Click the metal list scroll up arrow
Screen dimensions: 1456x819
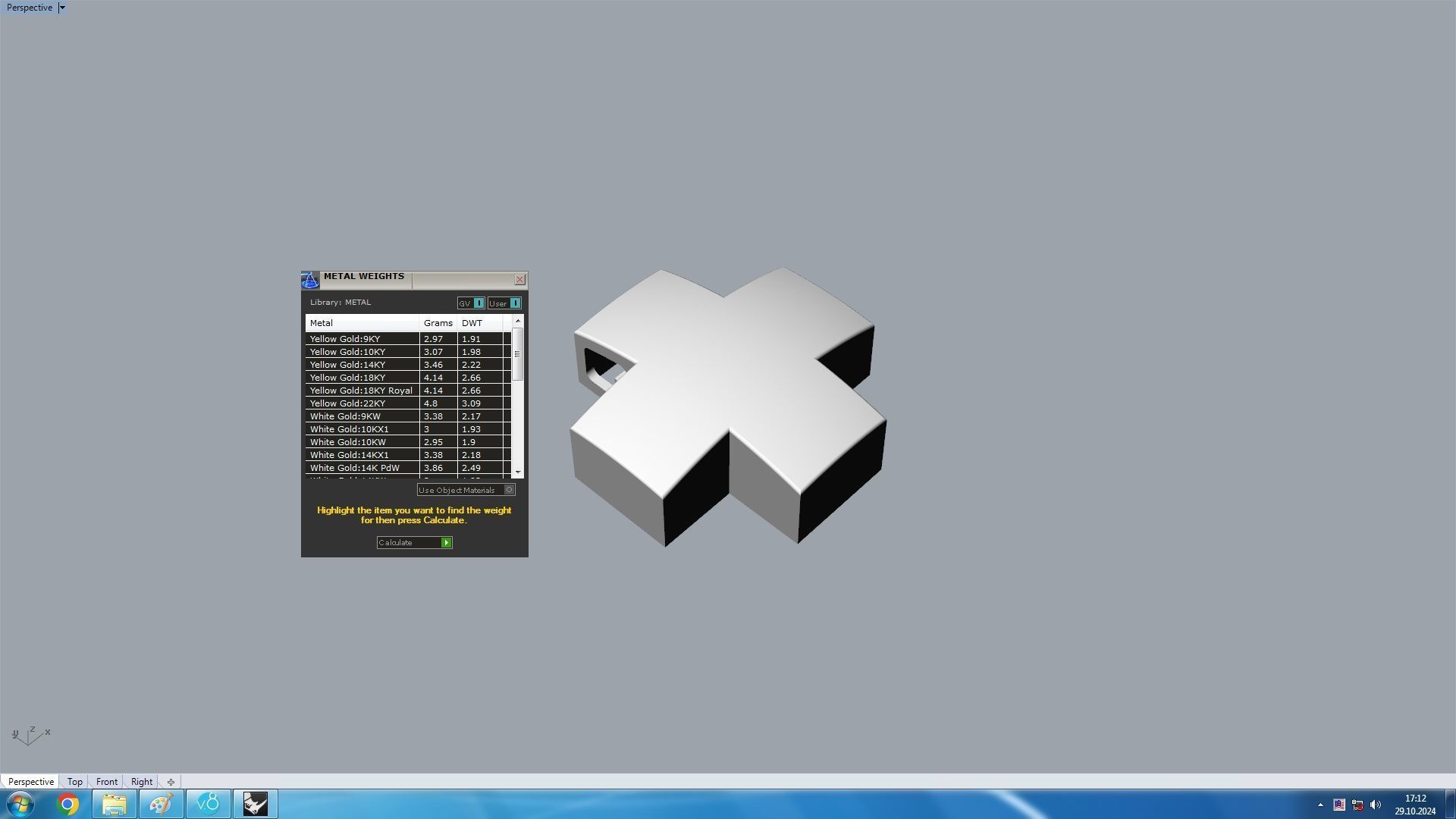(x=519, y=322)
